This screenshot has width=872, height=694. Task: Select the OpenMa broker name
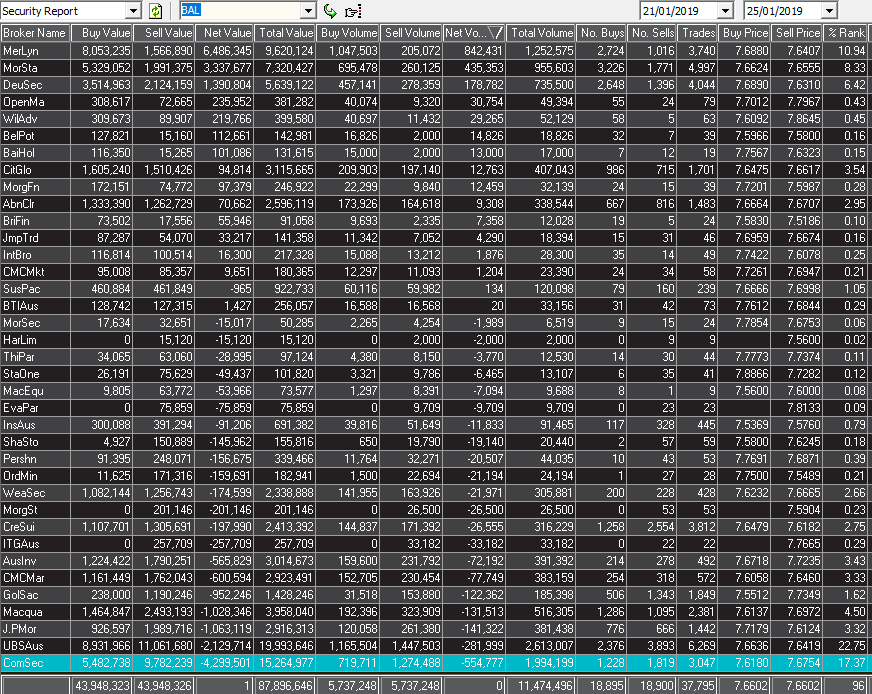(x=23, y=102)
